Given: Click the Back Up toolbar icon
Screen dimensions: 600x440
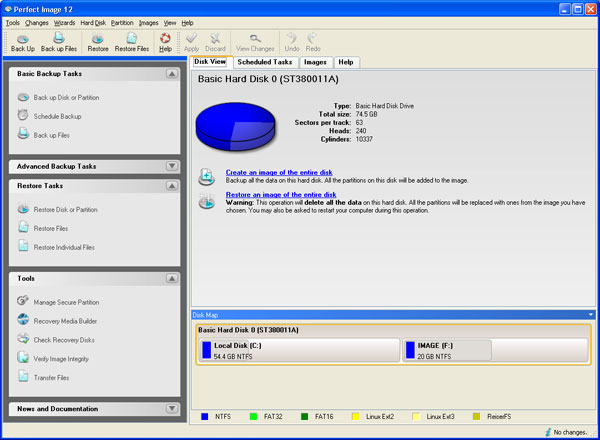Looking at the screenshot, I should point(22,41).
